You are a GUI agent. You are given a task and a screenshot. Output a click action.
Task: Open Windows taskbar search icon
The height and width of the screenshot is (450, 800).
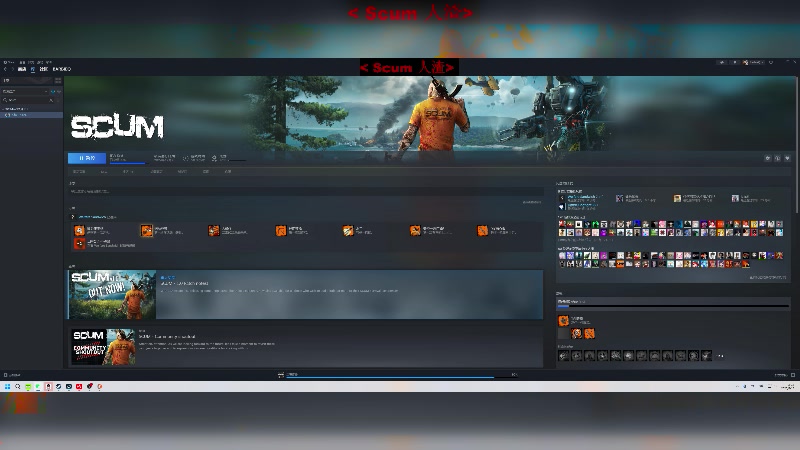(x=17, y=386)
